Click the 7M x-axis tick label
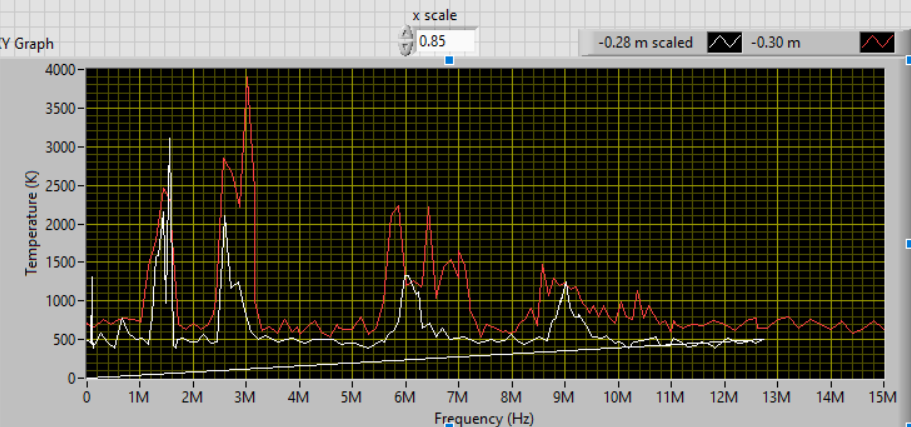 458,397
